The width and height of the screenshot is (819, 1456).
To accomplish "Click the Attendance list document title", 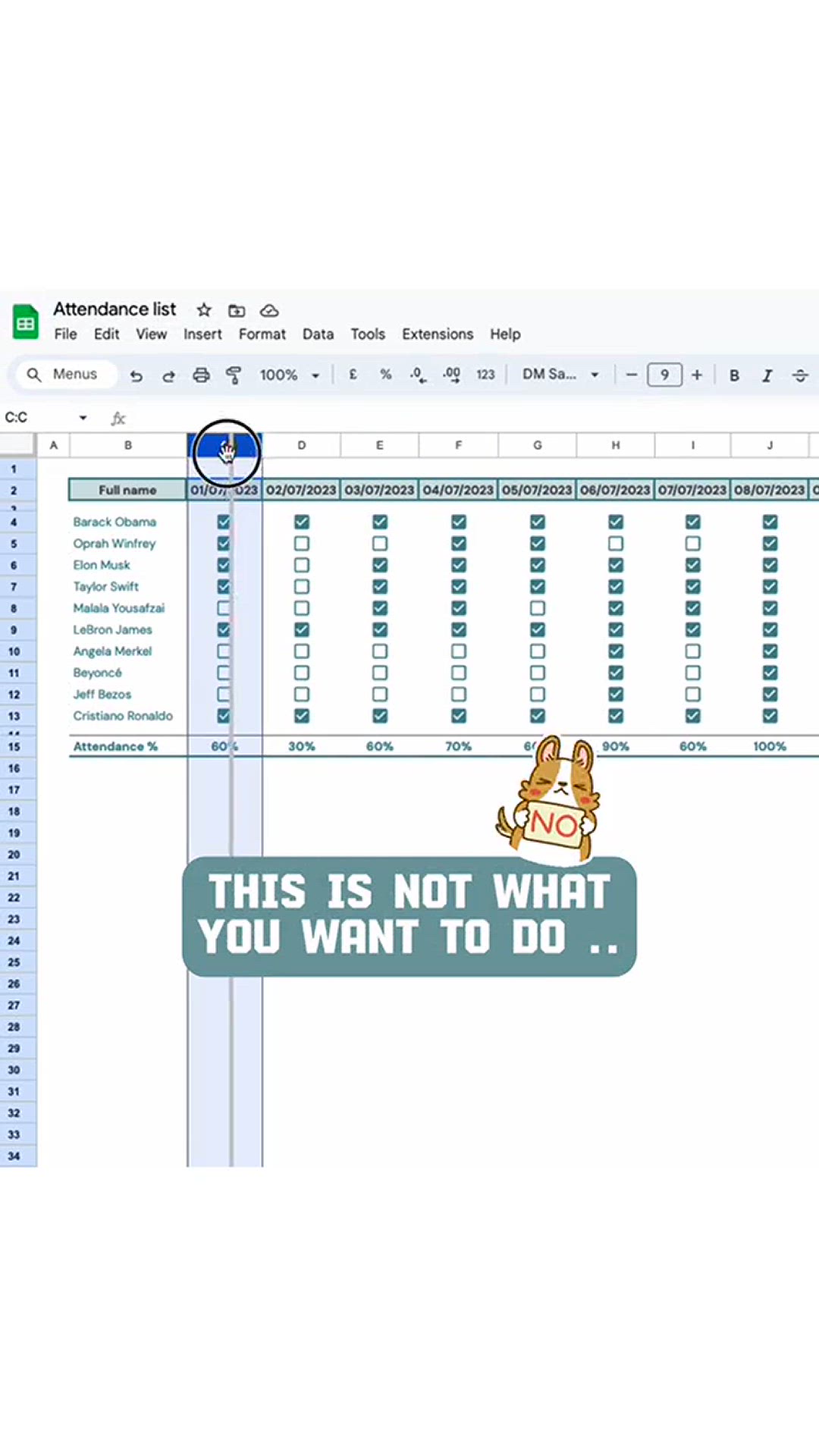I will pos(115,309).
